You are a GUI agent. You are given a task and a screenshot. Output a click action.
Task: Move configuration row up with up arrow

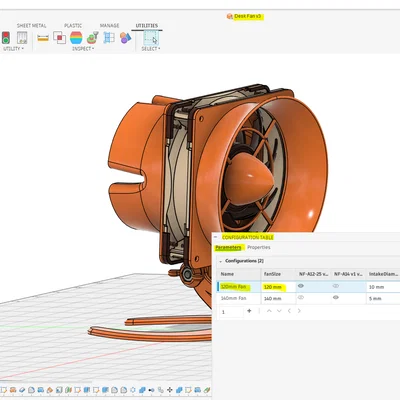pyautogui.click(x=269, y=311)
